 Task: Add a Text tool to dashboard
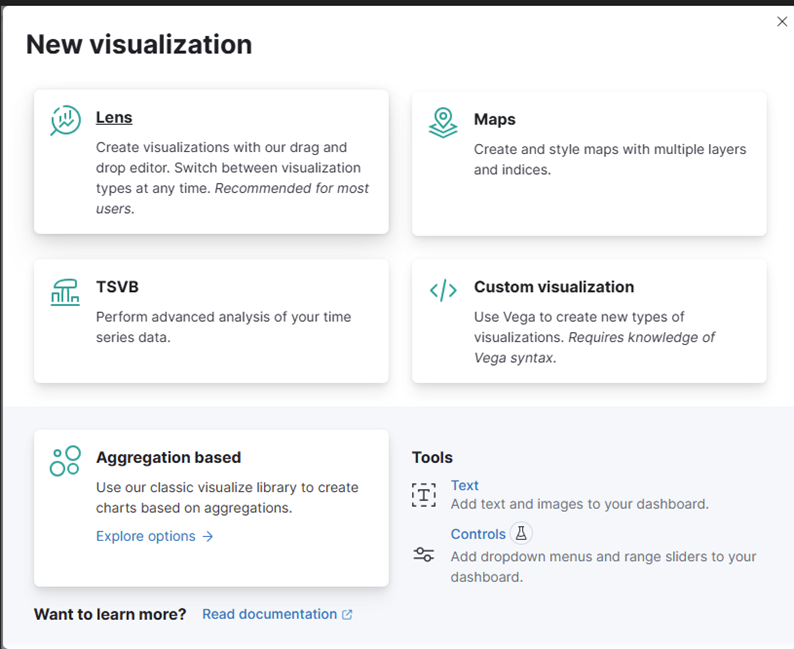point(464,485)
